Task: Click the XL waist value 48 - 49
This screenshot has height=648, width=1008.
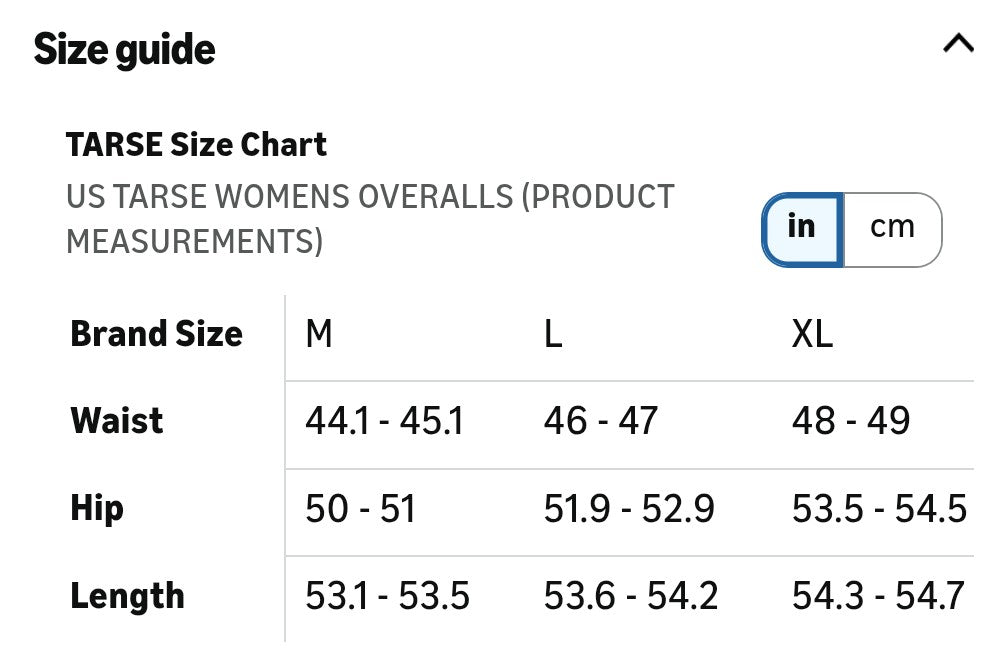Action: [x=851, y=421]
